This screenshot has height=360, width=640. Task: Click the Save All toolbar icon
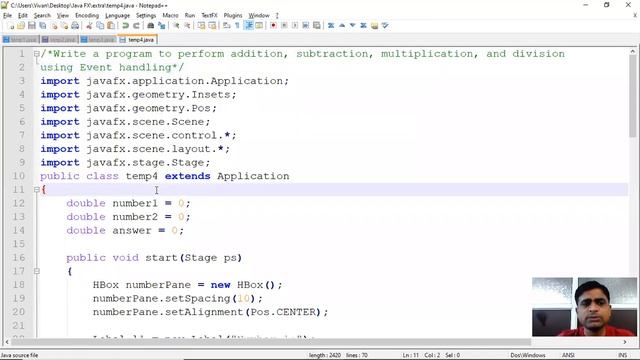(x=42, y=26)
